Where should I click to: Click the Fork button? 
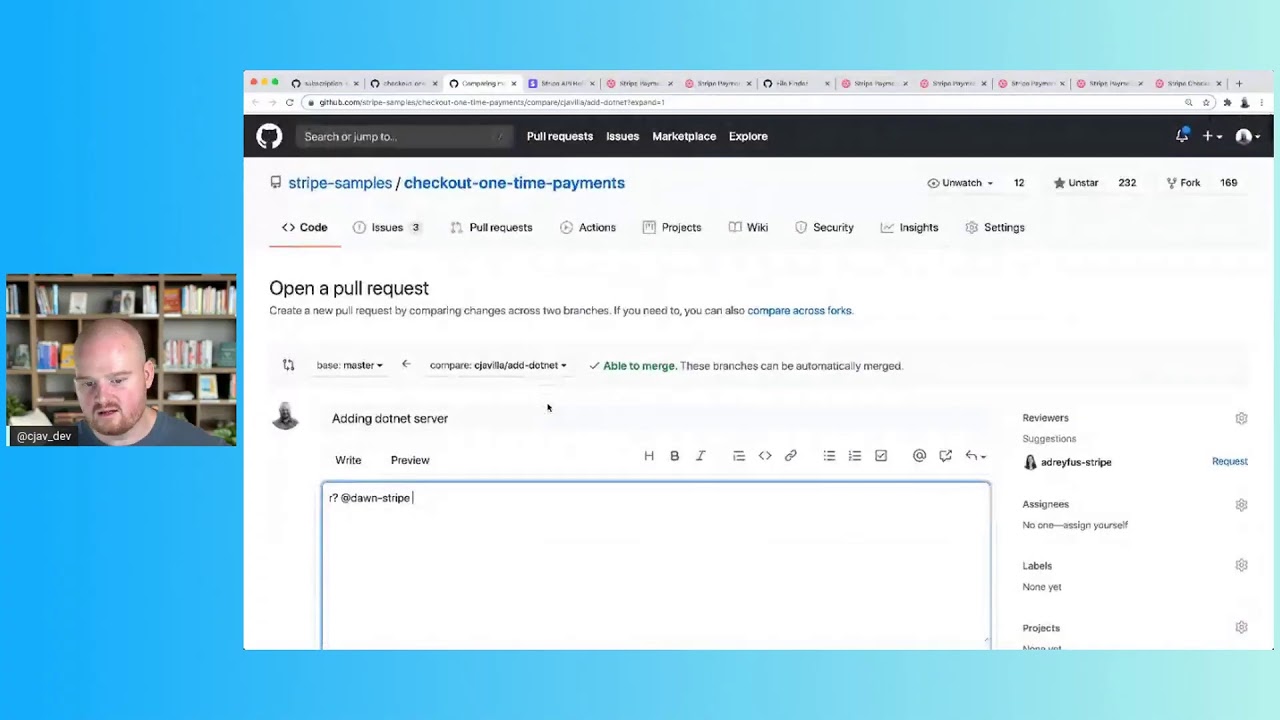click(1184, 183)
